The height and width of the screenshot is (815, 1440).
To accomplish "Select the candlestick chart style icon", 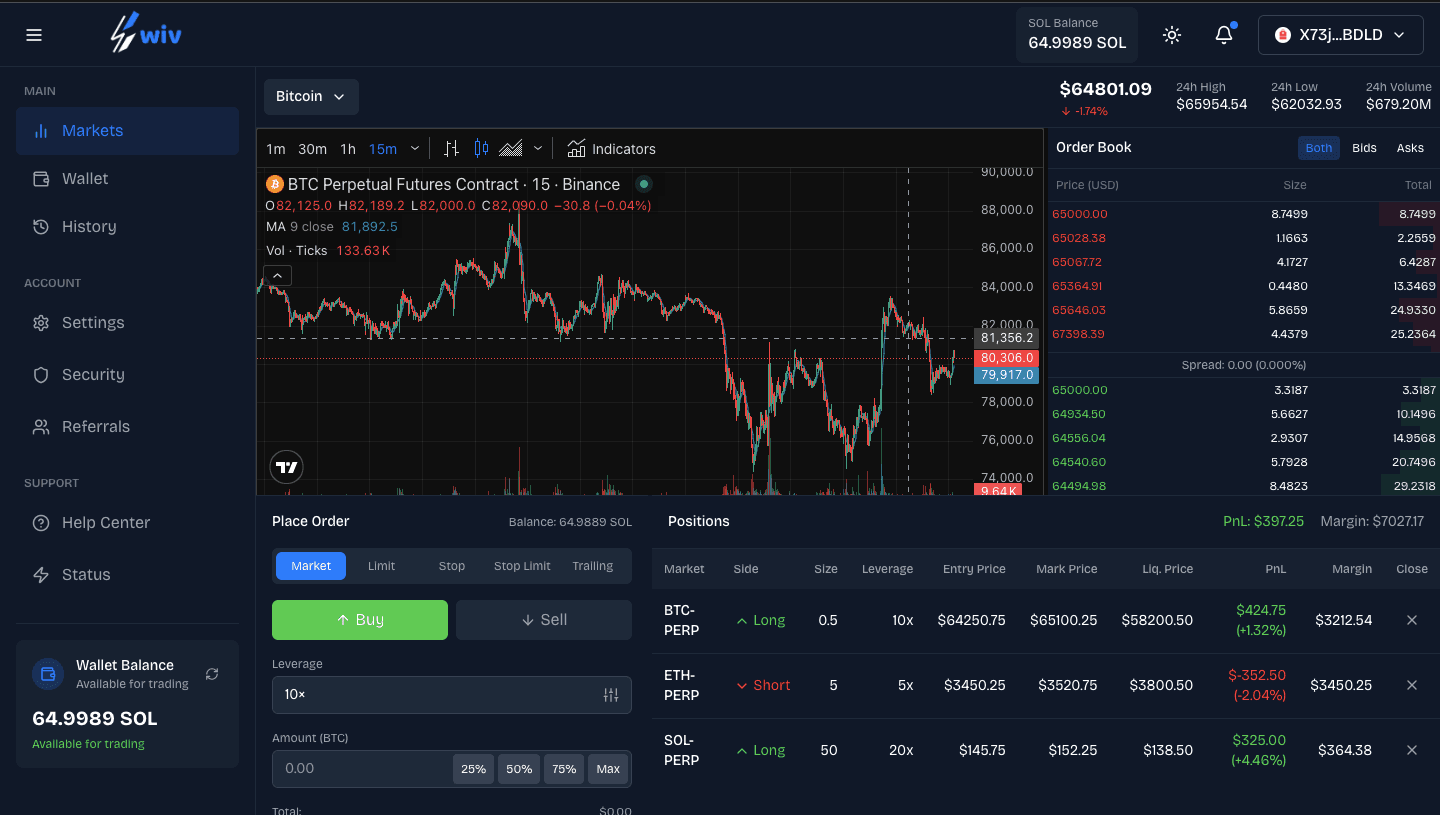I will (x=481, y=149).
